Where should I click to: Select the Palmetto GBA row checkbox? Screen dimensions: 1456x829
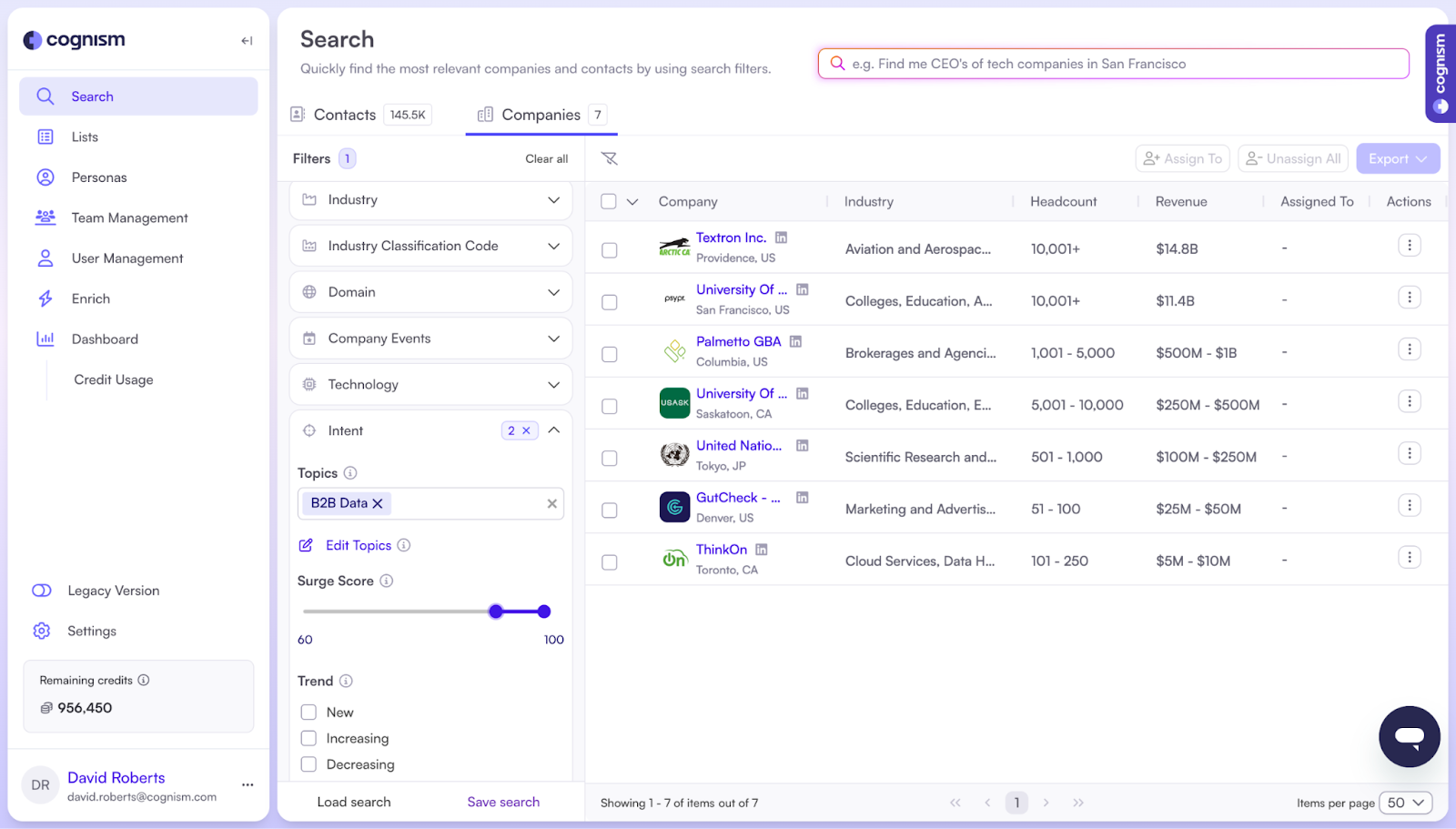pos(610,354)
